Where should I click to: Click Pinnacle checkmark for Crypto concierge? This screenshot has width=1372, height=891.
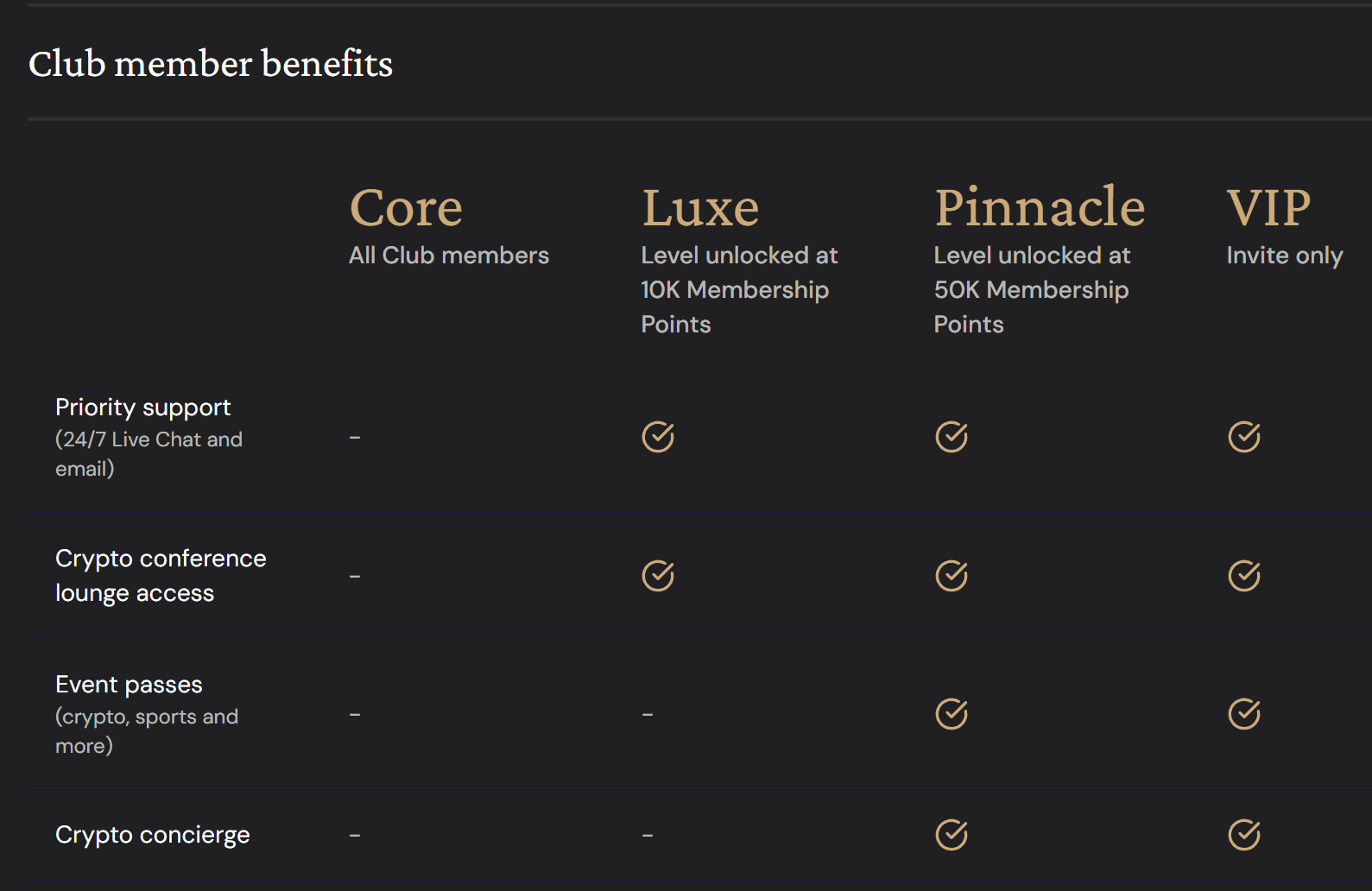[x=952, y=835]
